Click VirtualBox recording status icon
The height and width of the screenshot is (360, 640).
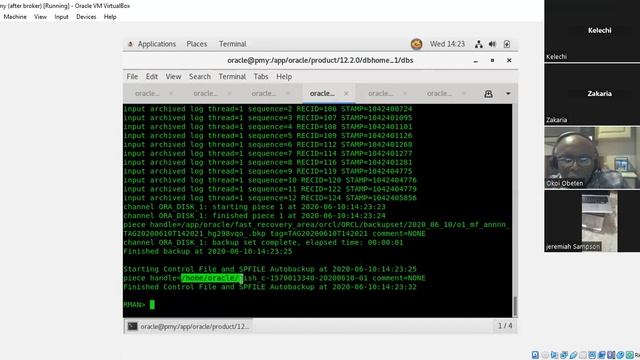(602, 355)
